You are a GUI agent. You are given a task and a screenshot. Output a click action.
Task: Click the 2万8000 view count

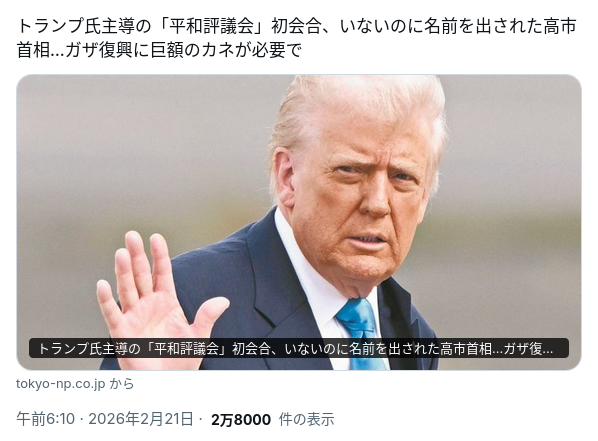(241, 420)
